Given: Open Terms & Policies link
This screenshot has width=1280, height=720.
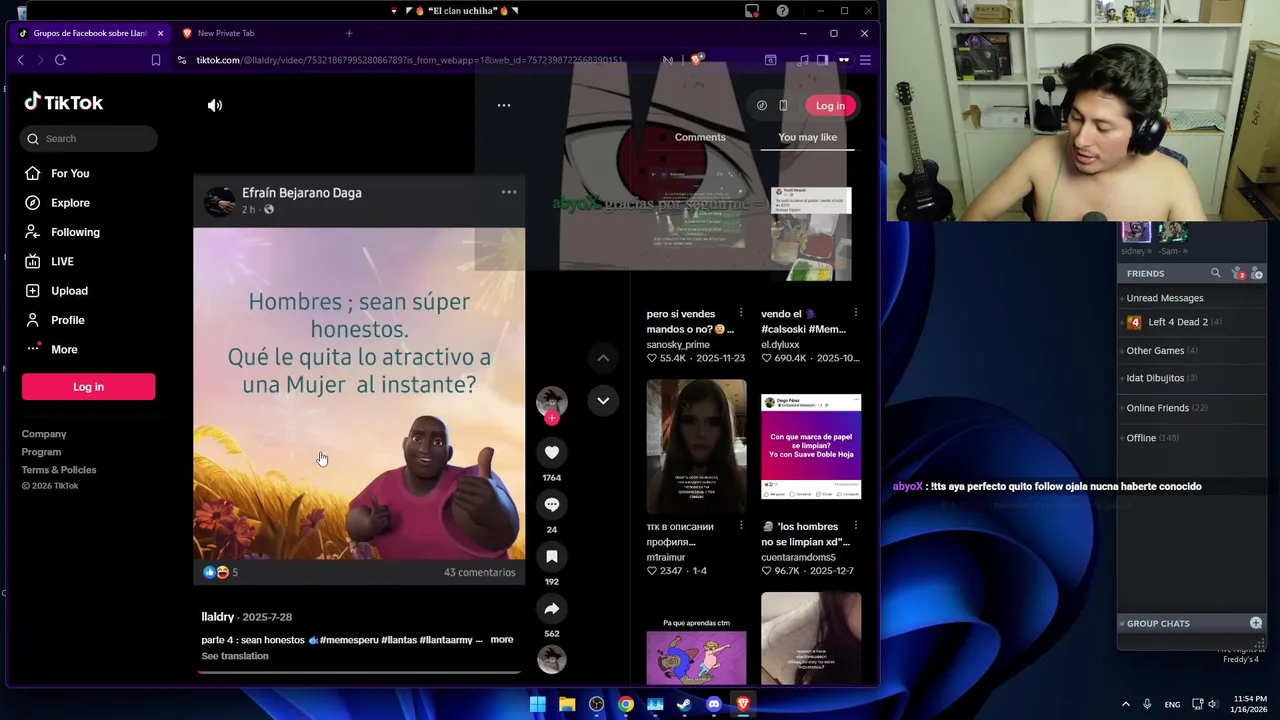Looking at the screenshot, I should click(59, 470).
